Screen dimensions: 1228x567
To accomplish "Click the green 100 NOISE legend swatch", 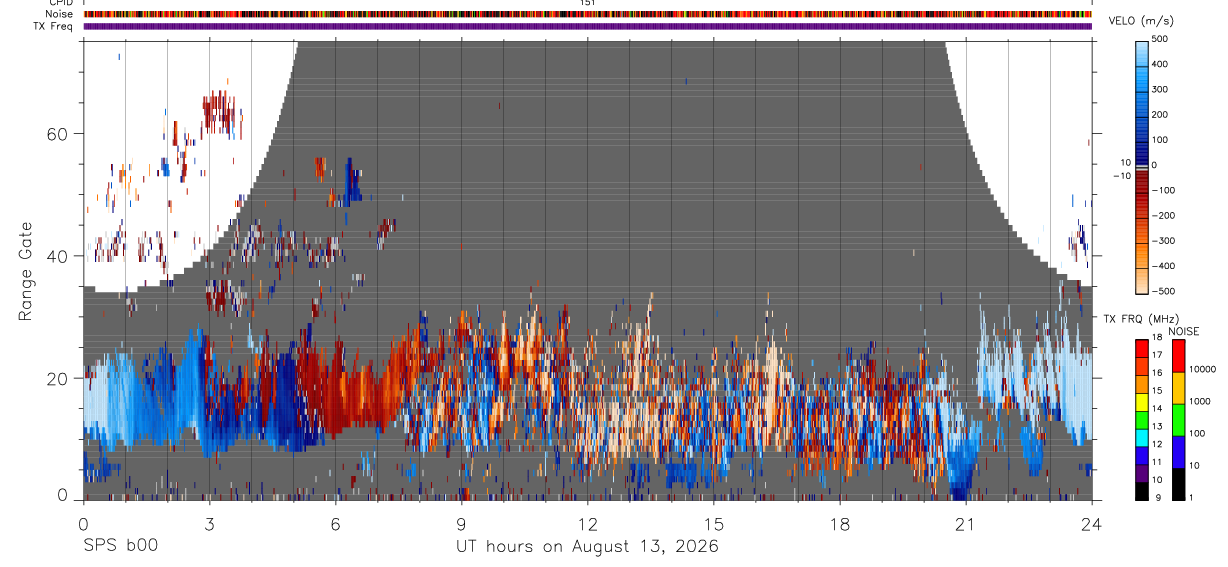I will click(x=1177, y=420).
